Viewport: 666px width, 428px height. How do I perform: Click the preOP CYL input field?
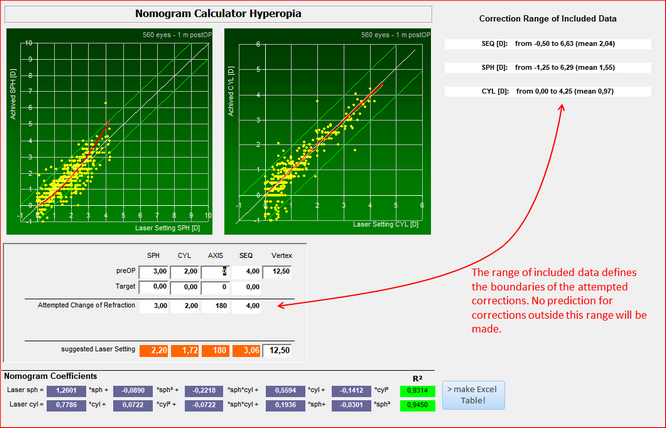pyautogui.click(x=184, y=271)
